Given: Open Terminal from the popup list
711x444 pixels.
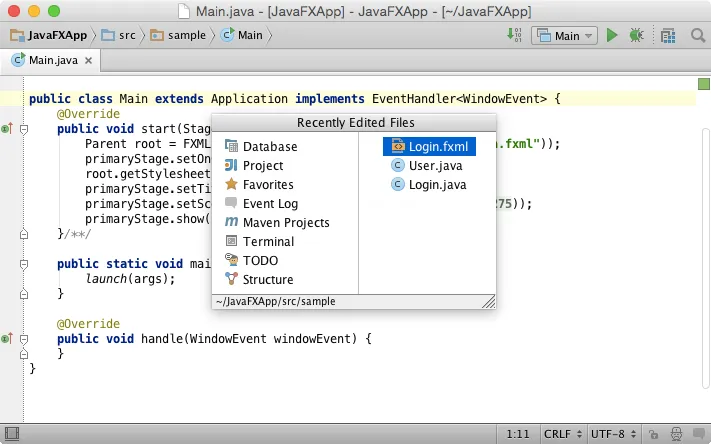Looking at the screenshot, I should (x=285, y=242).
